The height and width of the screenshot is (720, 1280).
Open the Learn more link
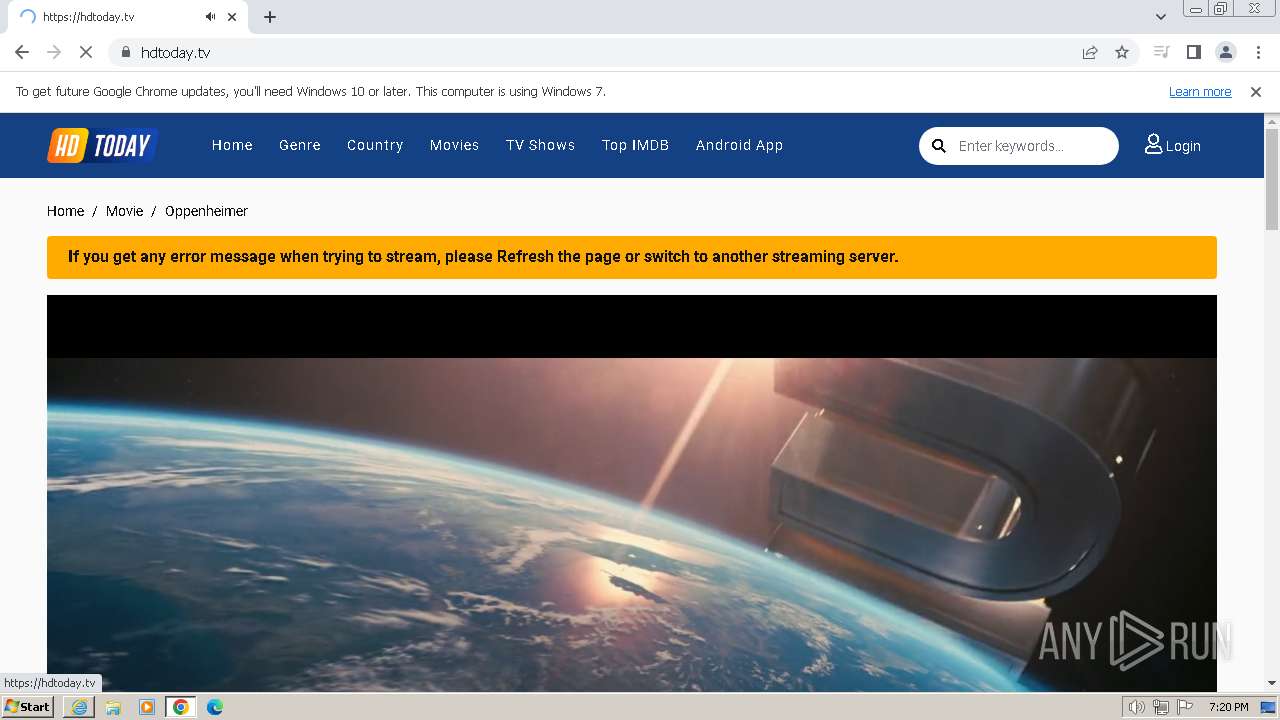[x=1200, y=92]
